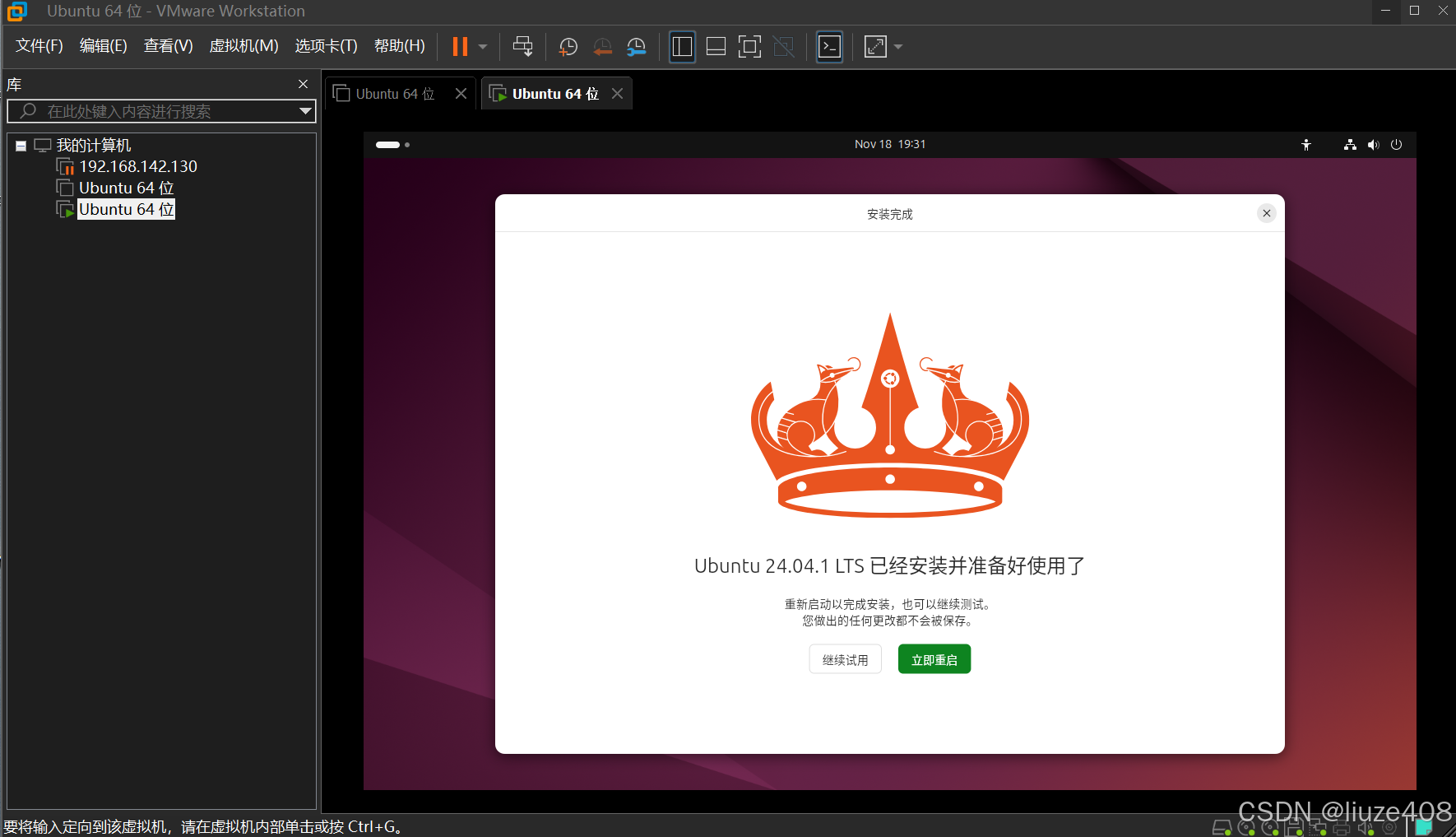This screenshot has width=1456, height=837.
Task: Click the 安装完成 dialog title
Action: (x=890, y=215)
